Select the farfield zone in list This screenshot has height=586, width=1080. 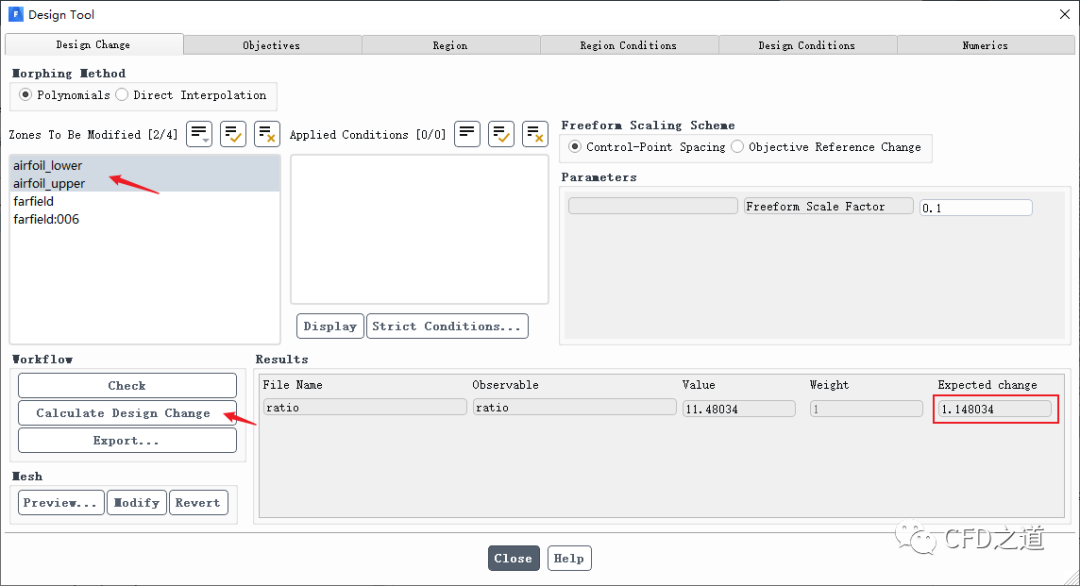34,201
